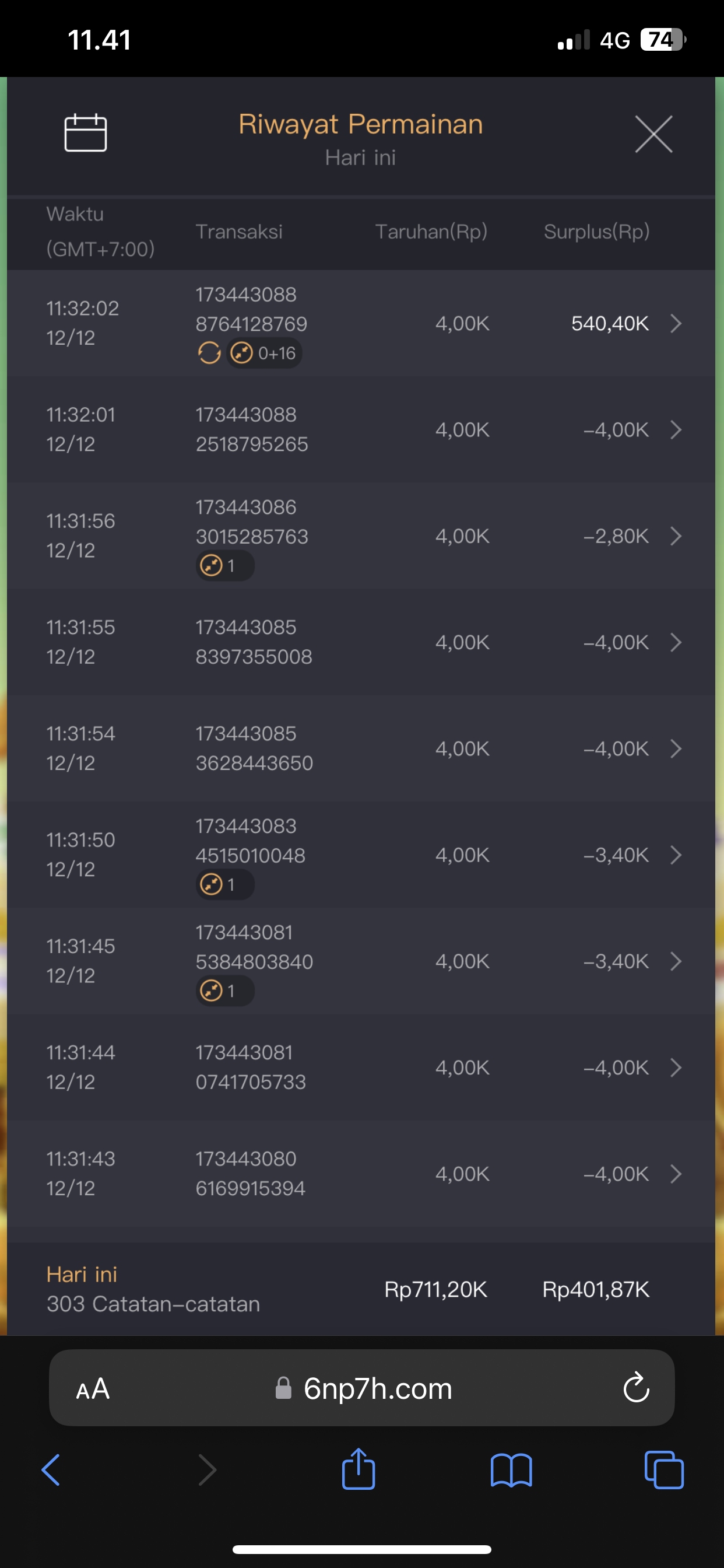Image resolution: width=724 pixels, height=1568 pixels.
Task: Tap the Hari ini summary label
Action: point(82,1274)
